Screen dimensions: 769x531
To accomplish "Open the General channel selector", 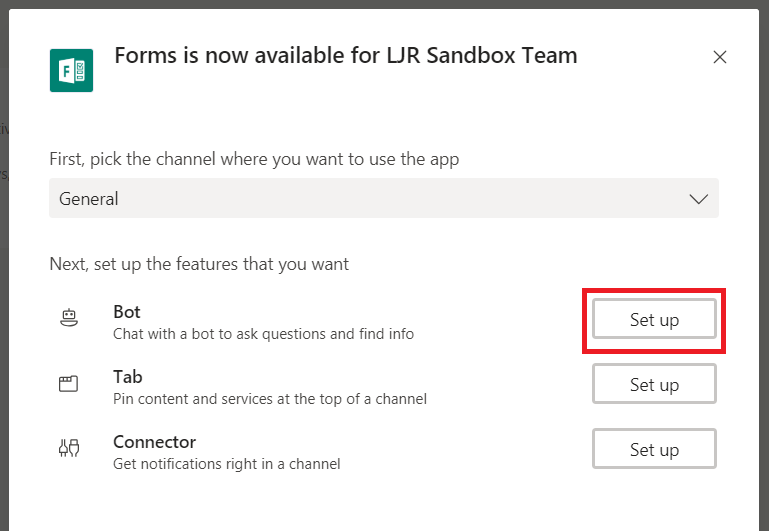I will [x=384, y=198].
